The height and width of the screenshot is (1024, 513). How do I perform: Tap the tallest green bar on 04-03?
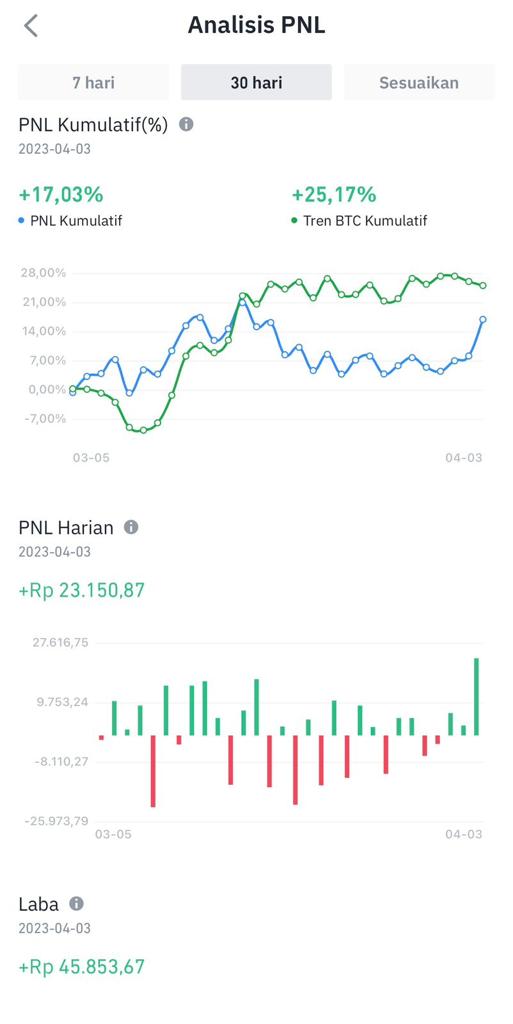(x=476, y=697)
